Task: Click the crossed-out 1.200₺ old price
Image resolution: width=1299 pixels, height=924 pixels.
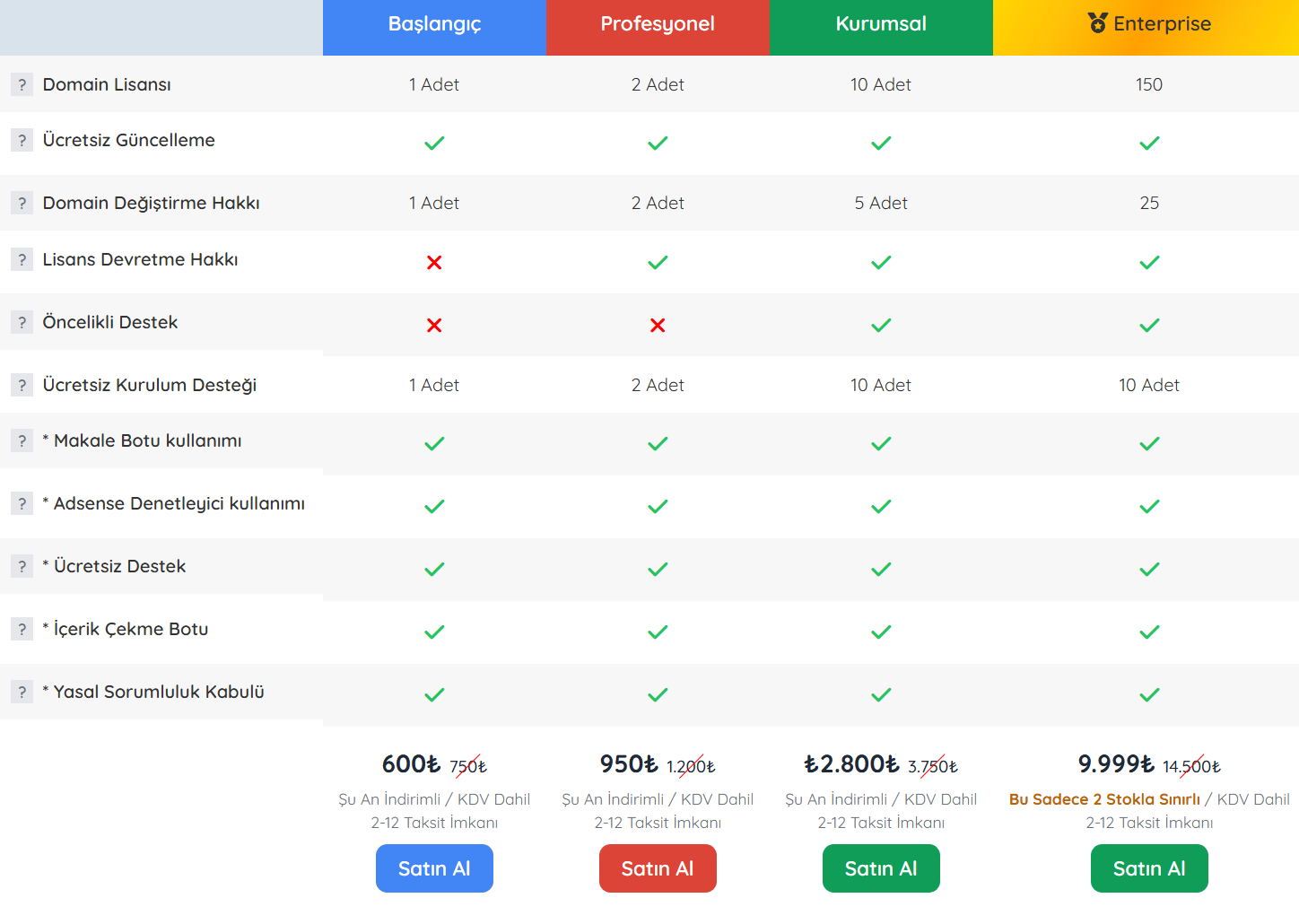Action: pyautogui.click(x=691, y=766)
